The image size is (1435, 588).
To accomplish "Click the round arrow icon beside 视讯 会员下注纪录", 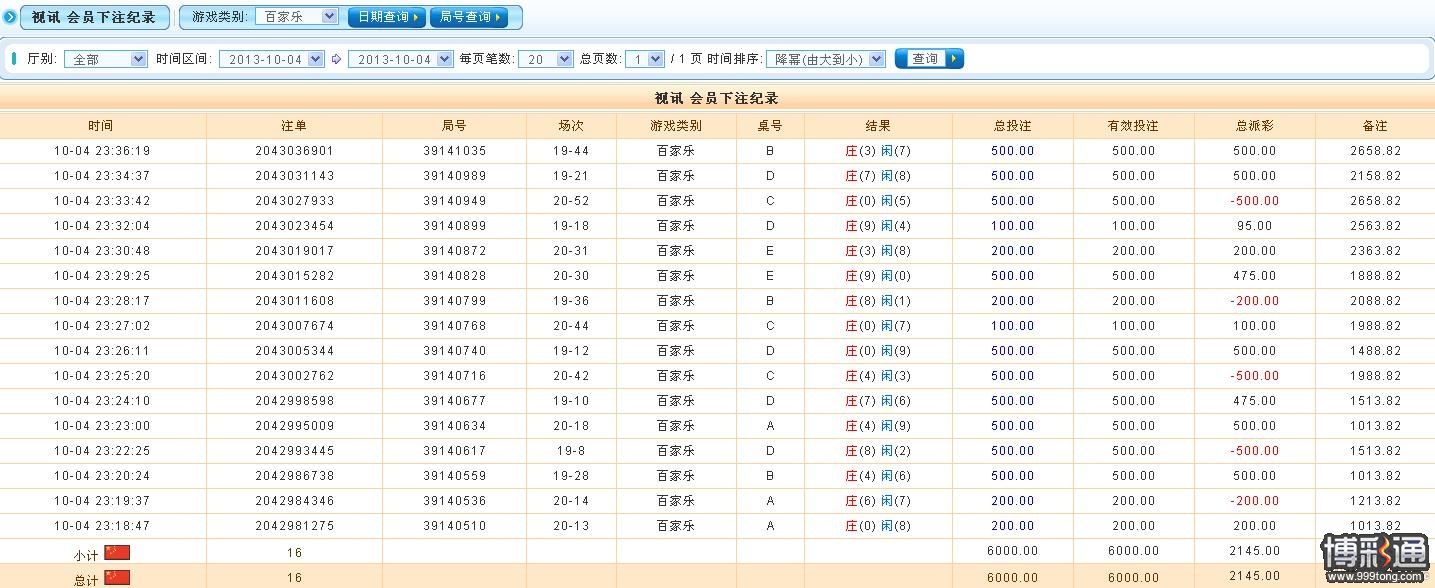I will point(10,17).
